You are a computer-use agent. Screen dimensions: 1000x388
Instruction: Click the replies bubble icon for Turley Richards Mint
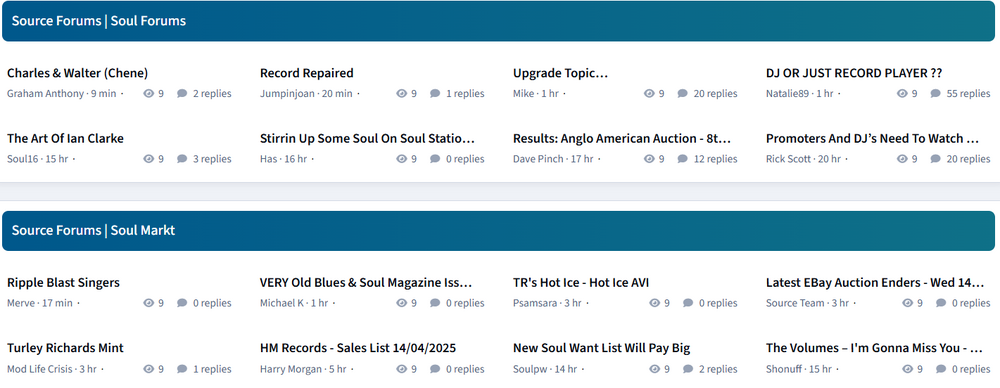(182, 369)
